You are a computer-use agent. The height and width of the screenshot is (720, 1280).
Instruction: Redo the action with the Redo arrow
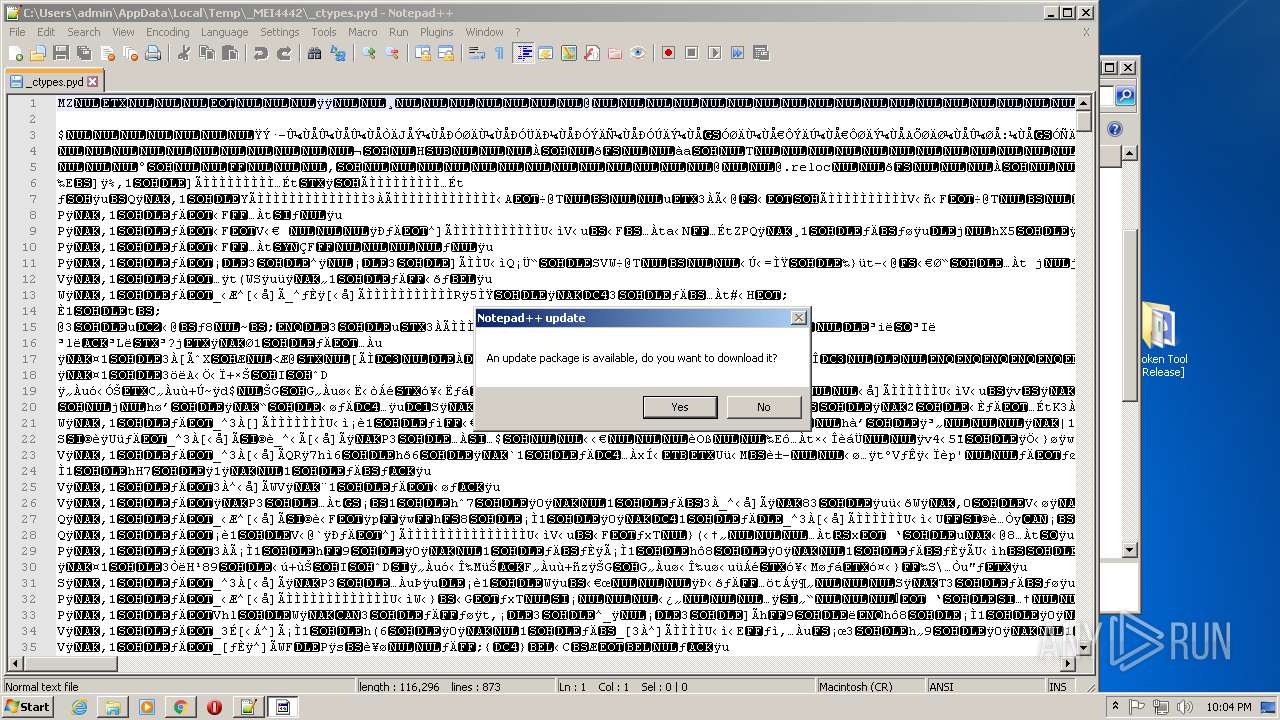click(x=284, y=53)
